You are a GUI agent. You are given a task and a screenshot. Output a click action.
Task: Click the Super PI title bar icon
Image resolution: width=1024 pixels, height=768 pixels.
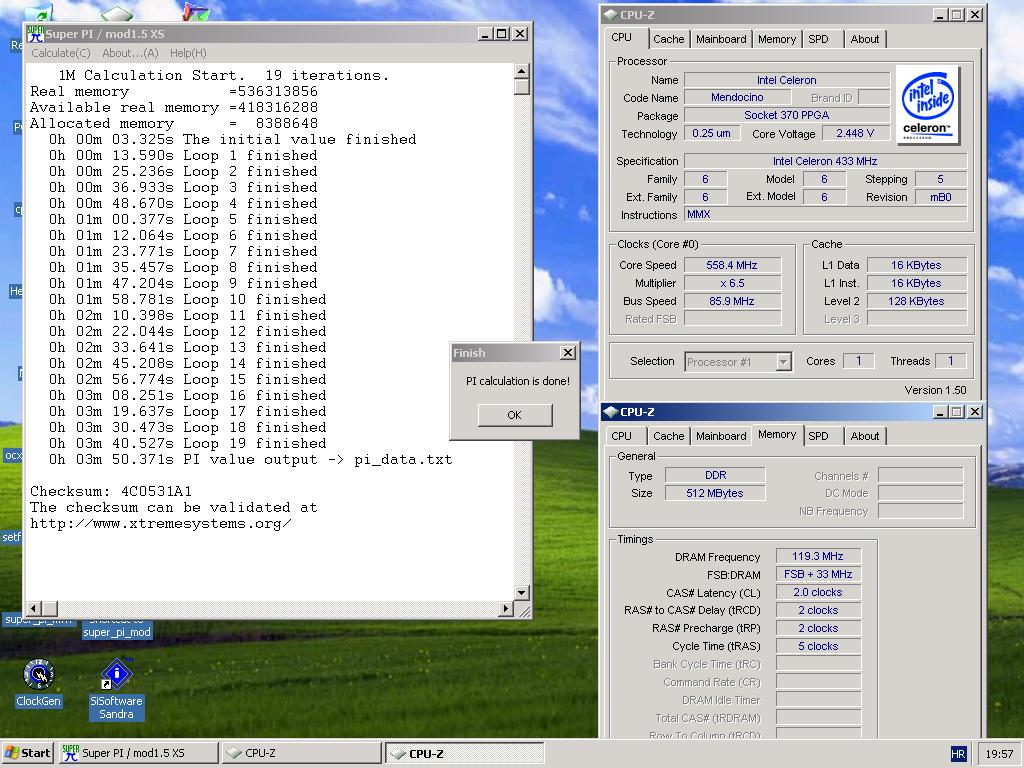pyautogui.click(x=35, y=34)
